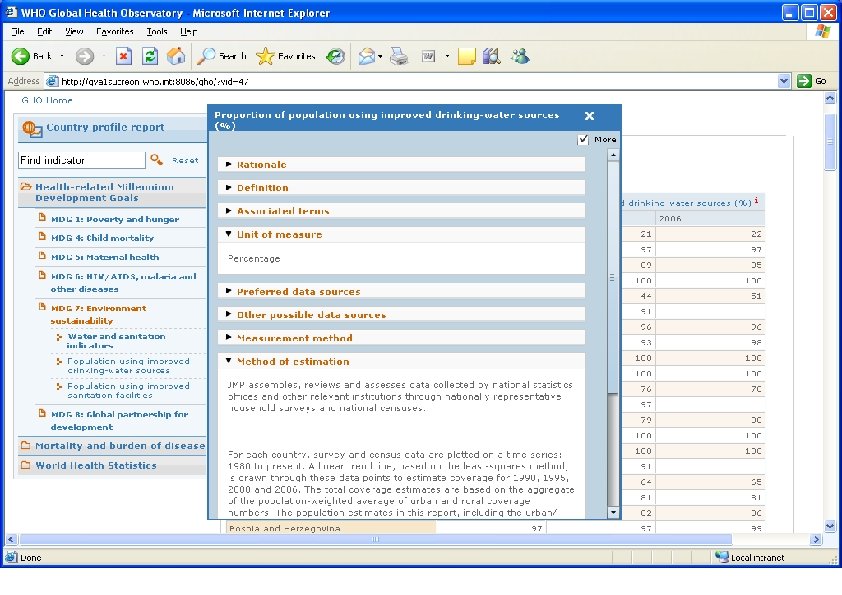Click the document icon beside MDG 5

(x=42, y=256)
